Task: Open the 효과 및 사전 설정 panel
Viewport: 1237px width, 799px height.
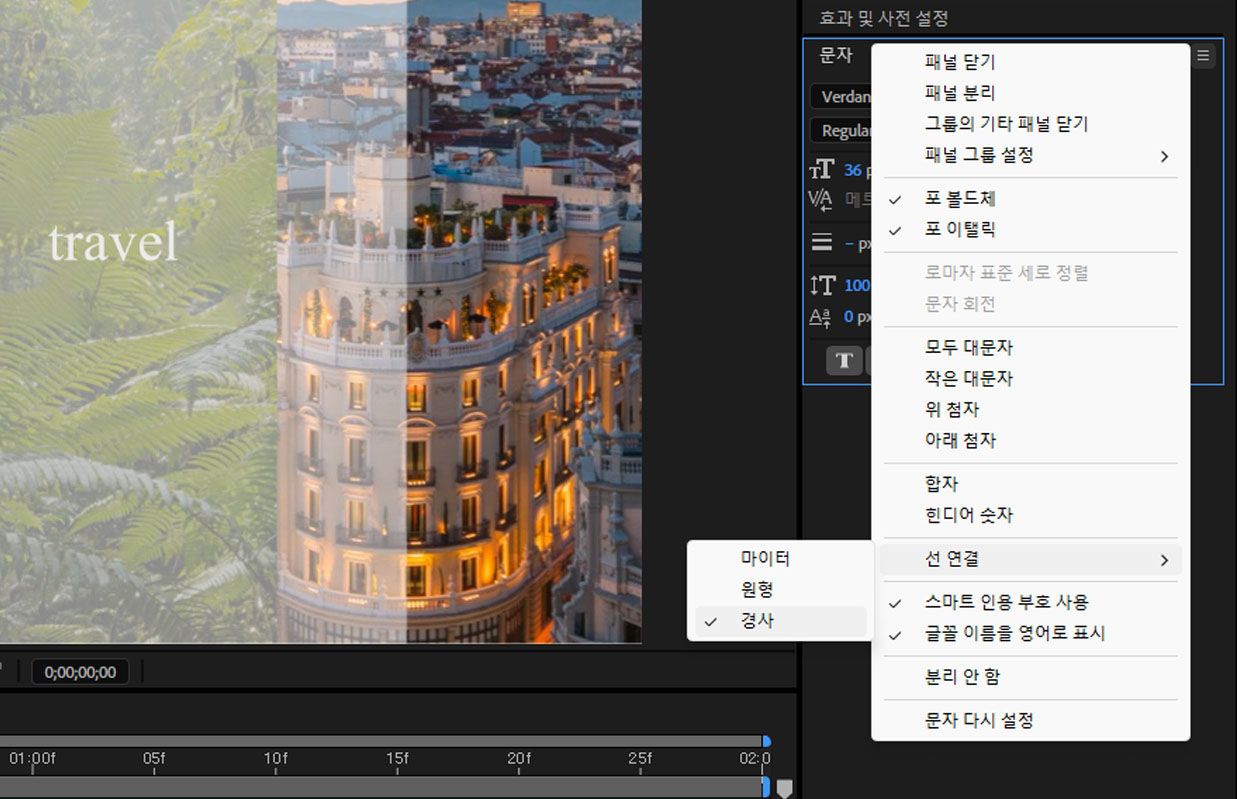Action: coord(883,18)
